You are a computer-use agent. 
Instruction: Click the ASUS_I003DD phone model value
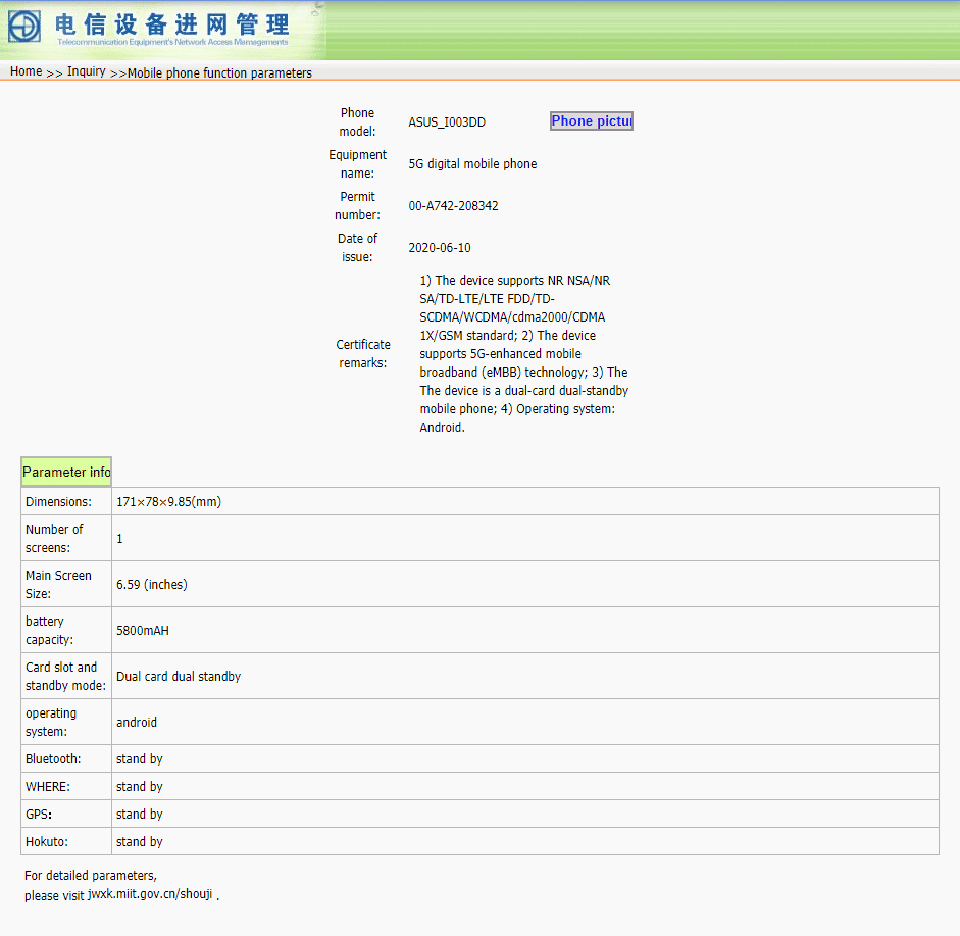tap(447, 122)
